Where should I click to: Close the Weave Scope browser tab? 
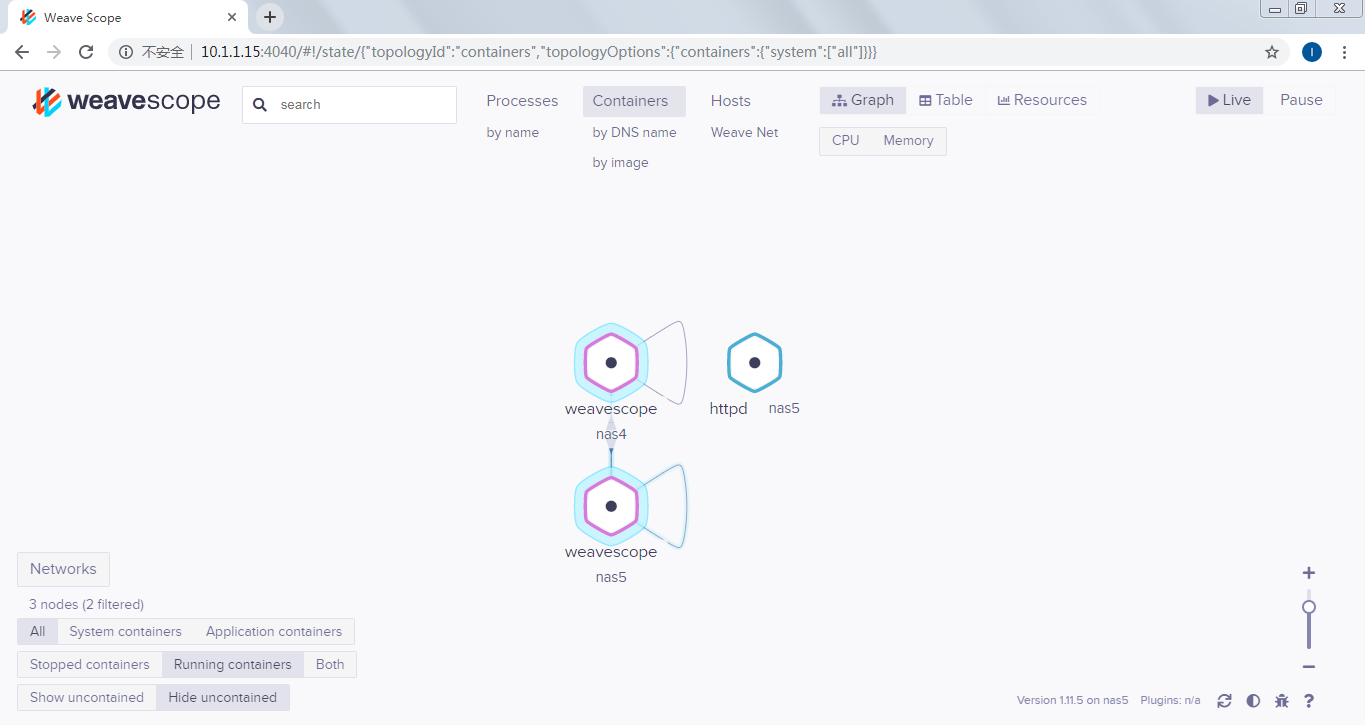tap(232, 17)
